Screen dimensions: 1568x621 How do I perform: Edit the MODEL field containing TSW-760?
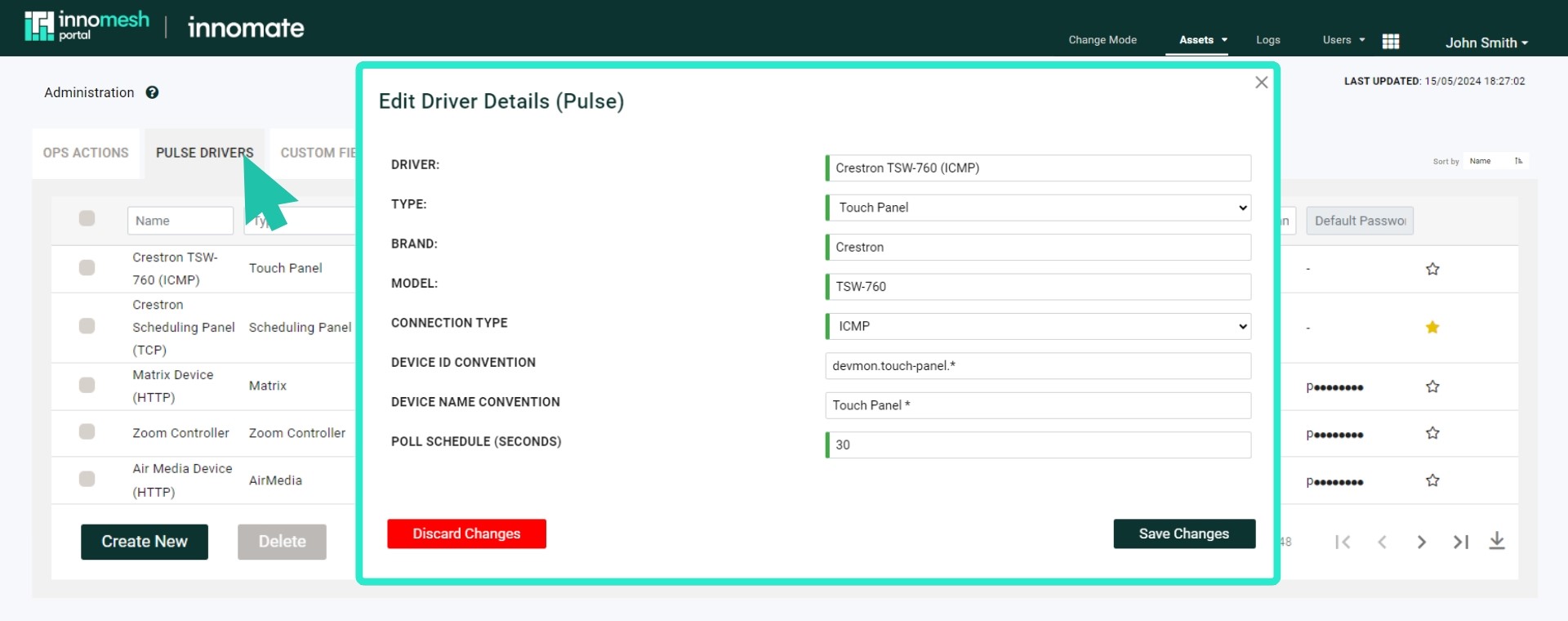tap(1038, 287)
